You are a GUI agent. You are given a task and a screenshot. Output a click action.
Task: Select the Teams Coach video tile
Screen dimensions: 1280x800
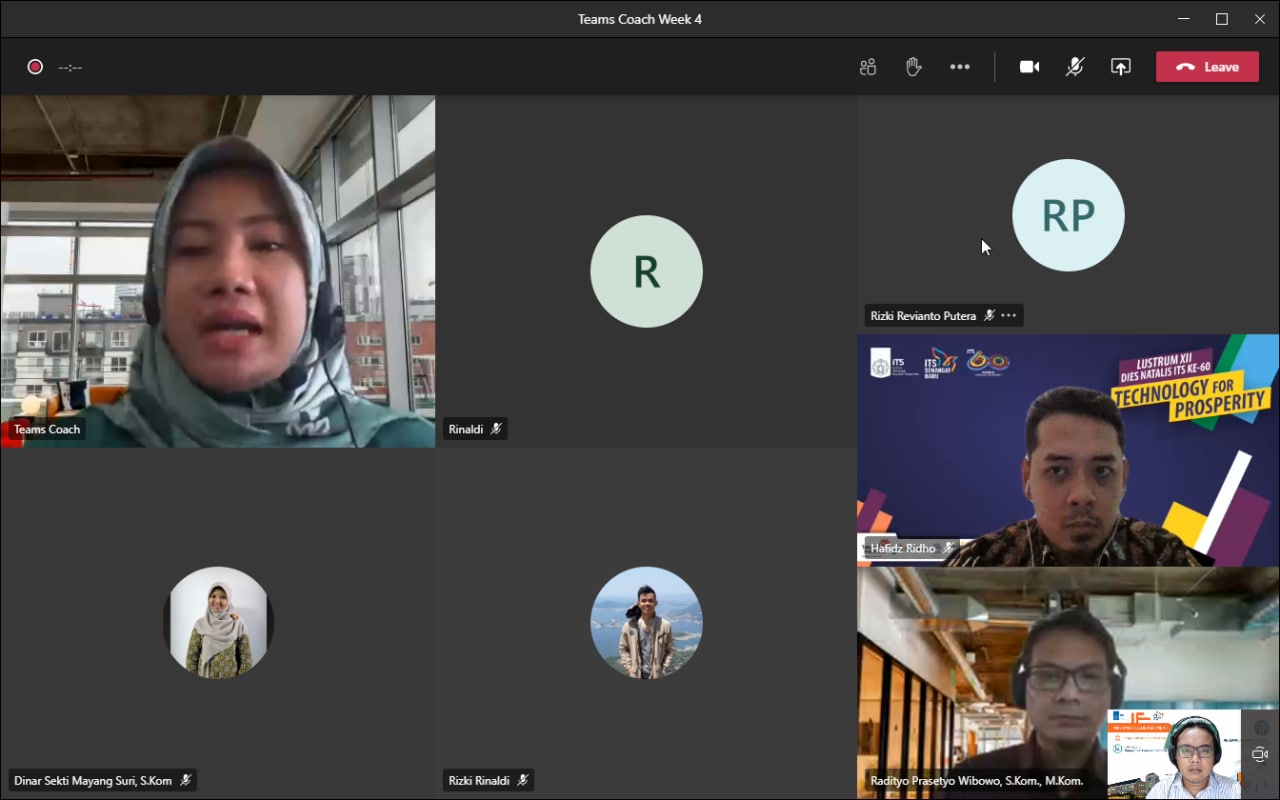click(217, 270)
